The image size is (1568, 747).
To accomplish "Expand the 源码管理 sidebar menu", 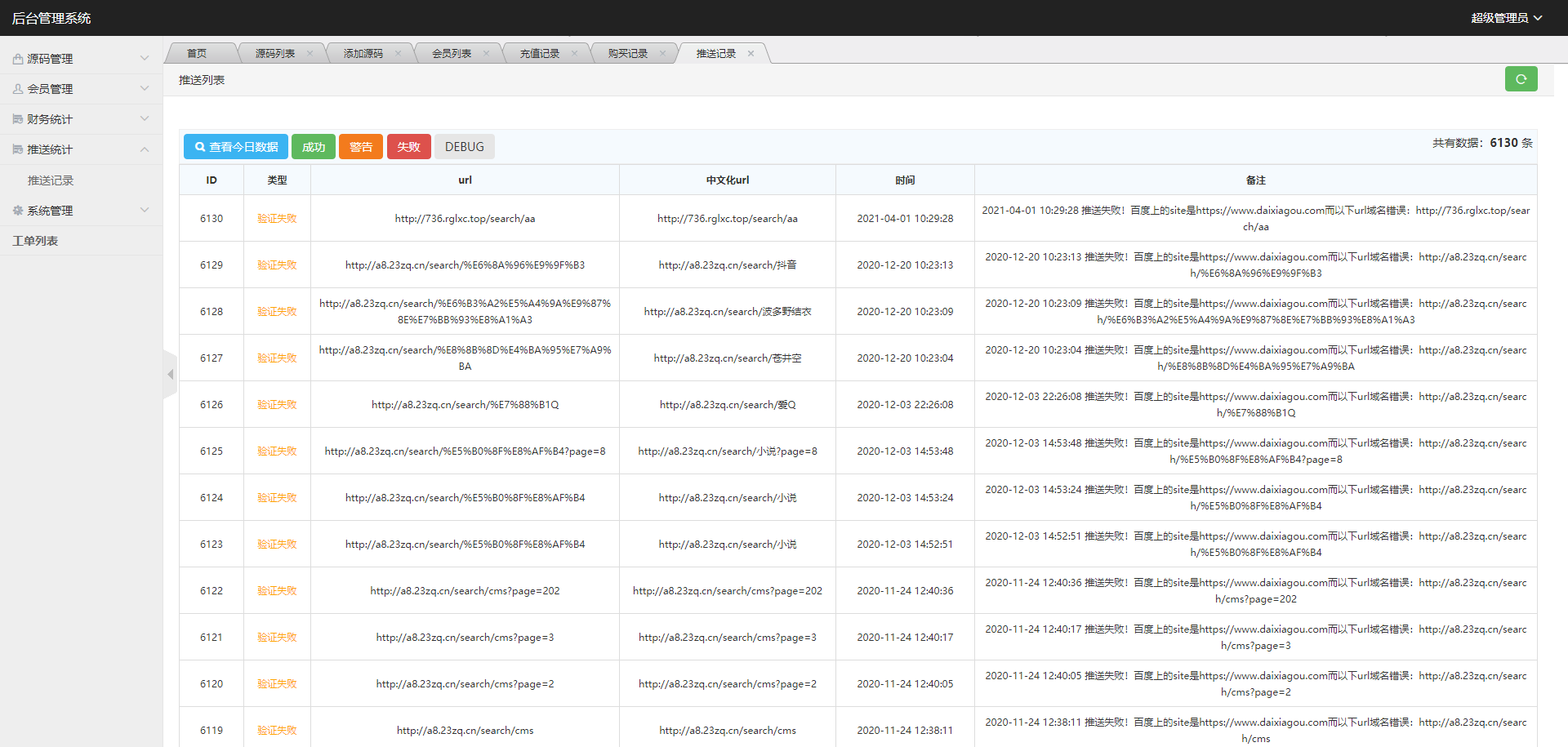I will point(81,59).
